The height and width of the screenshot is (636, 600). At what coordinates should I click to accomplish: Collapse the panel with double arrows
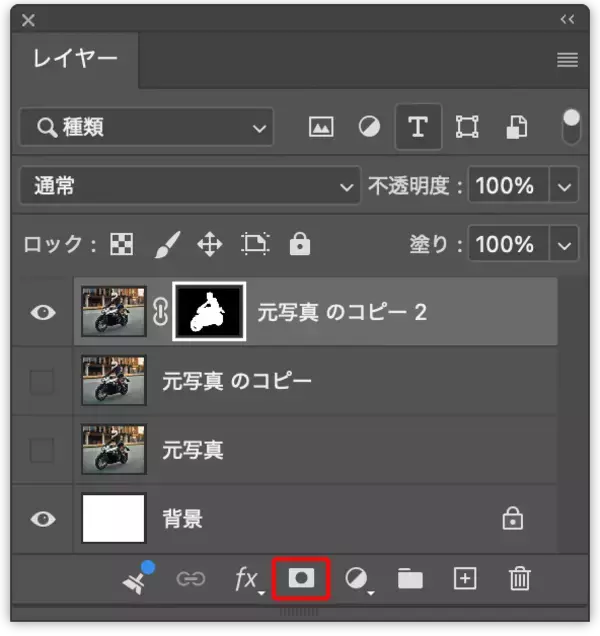[x=567, y=19]
